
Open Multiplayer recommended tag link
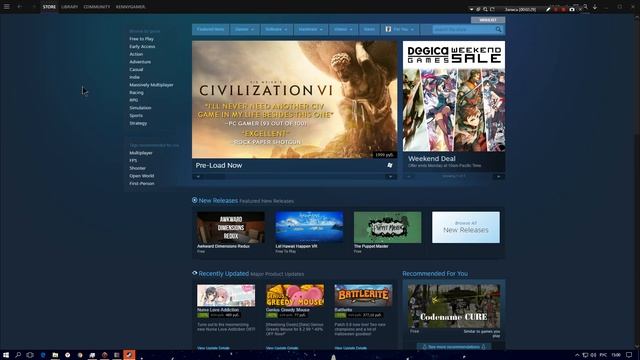141,153
